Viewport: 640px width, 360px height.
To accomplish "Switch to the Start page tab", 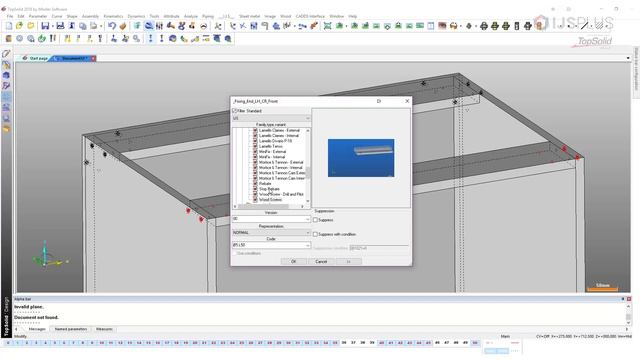I will pos(36,58).
